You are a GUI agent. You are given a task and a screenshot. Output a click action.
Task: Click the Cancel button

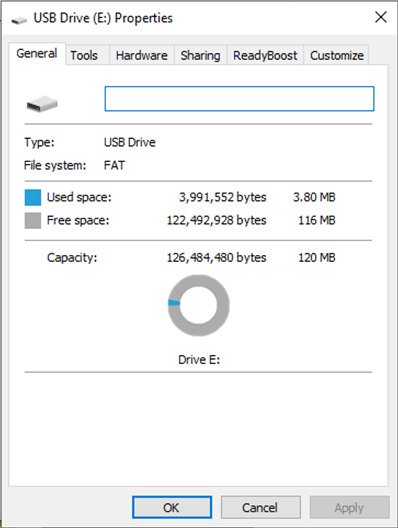pyautogui.click(x=260, y=507)
